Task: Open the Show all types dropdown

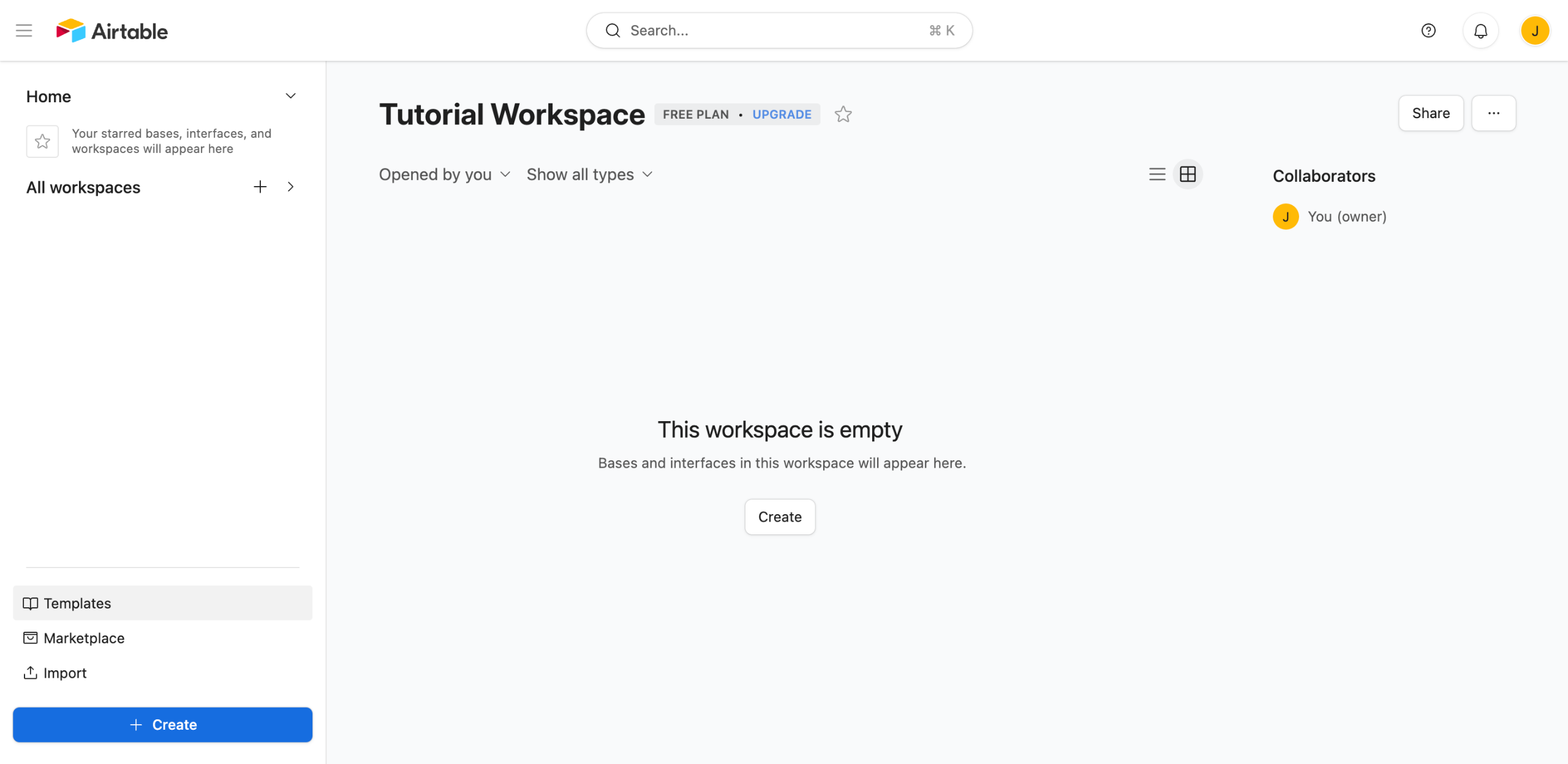Action: pos(590,174)
